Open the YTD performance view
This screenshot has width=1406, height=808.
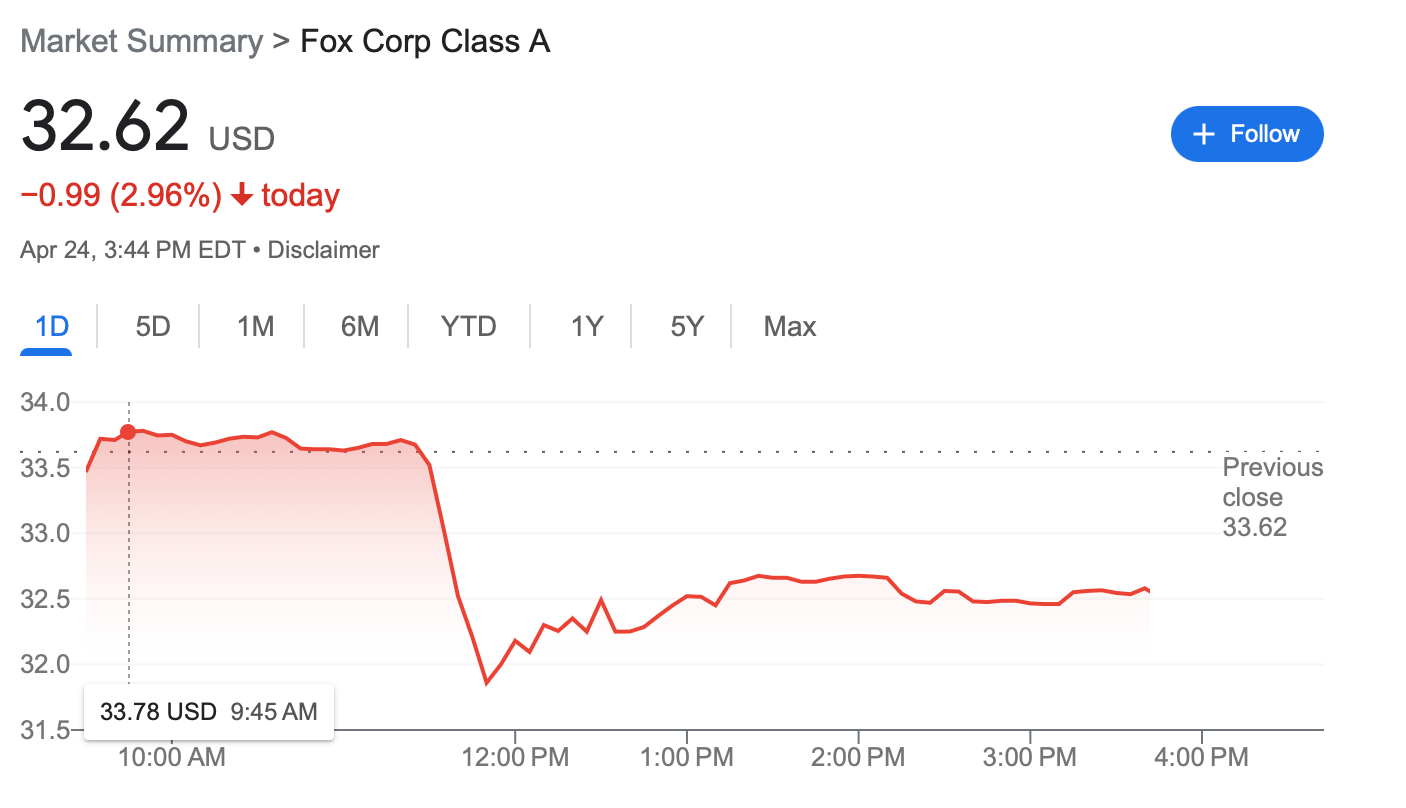[468, 326]
